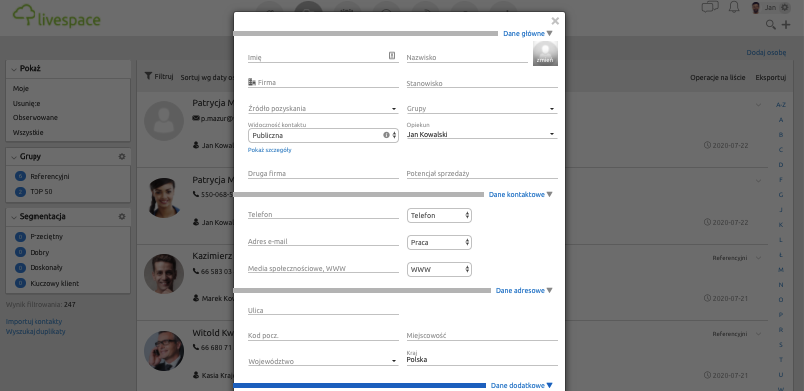This screenshot has width=804, height=391.
Task: Collapse the Dane kontaktowe section
Action: pos(520,195)
